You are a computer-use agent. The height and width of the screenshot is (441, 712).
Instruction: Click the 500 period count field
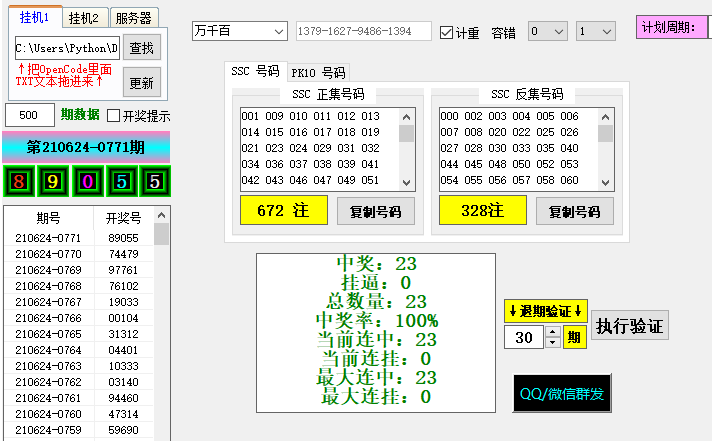(x=30, y=115)
